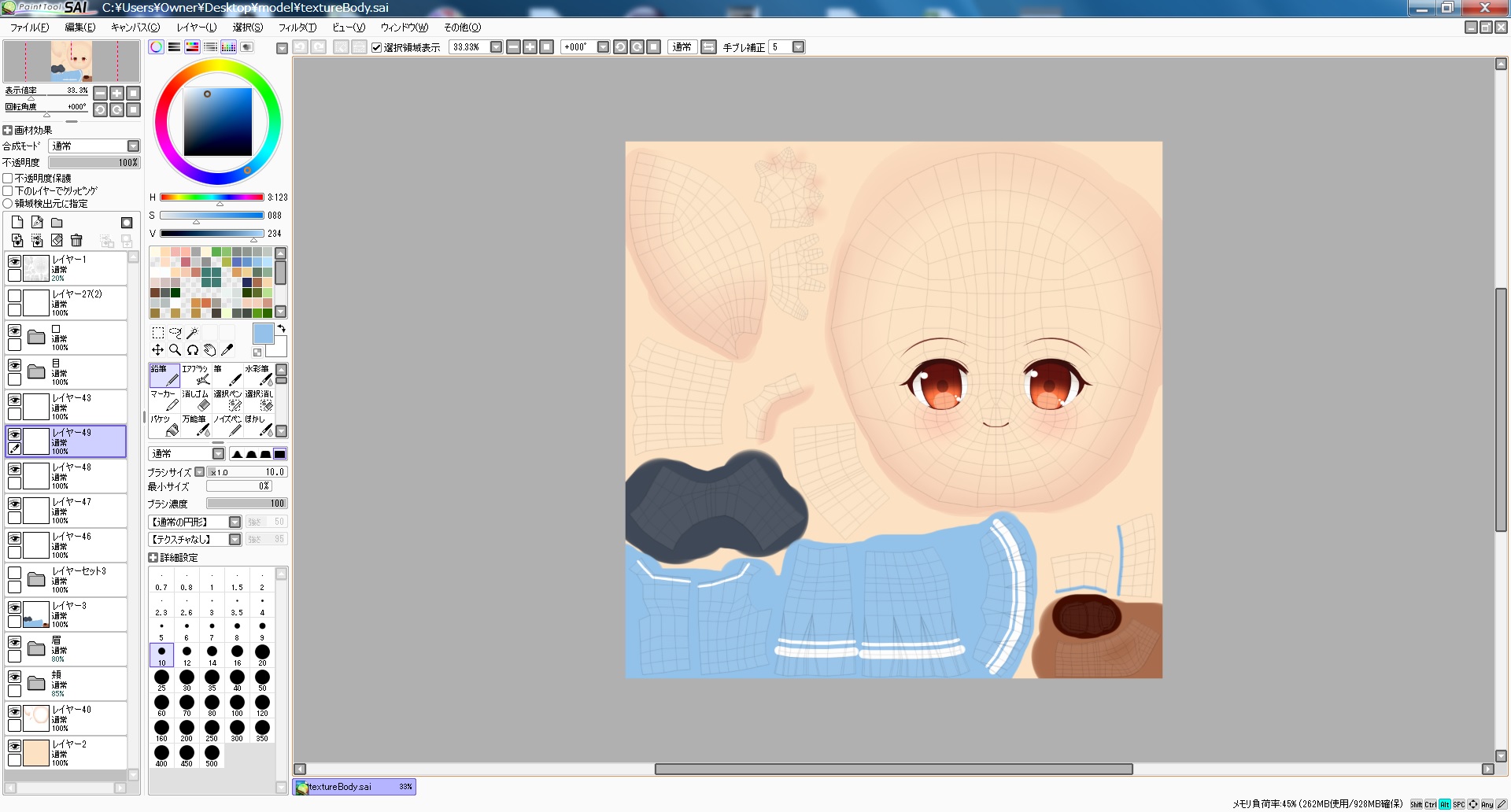Hide レイヤー46 with its eye icon
Viewport: 1511px width, 812px height.
14,538
